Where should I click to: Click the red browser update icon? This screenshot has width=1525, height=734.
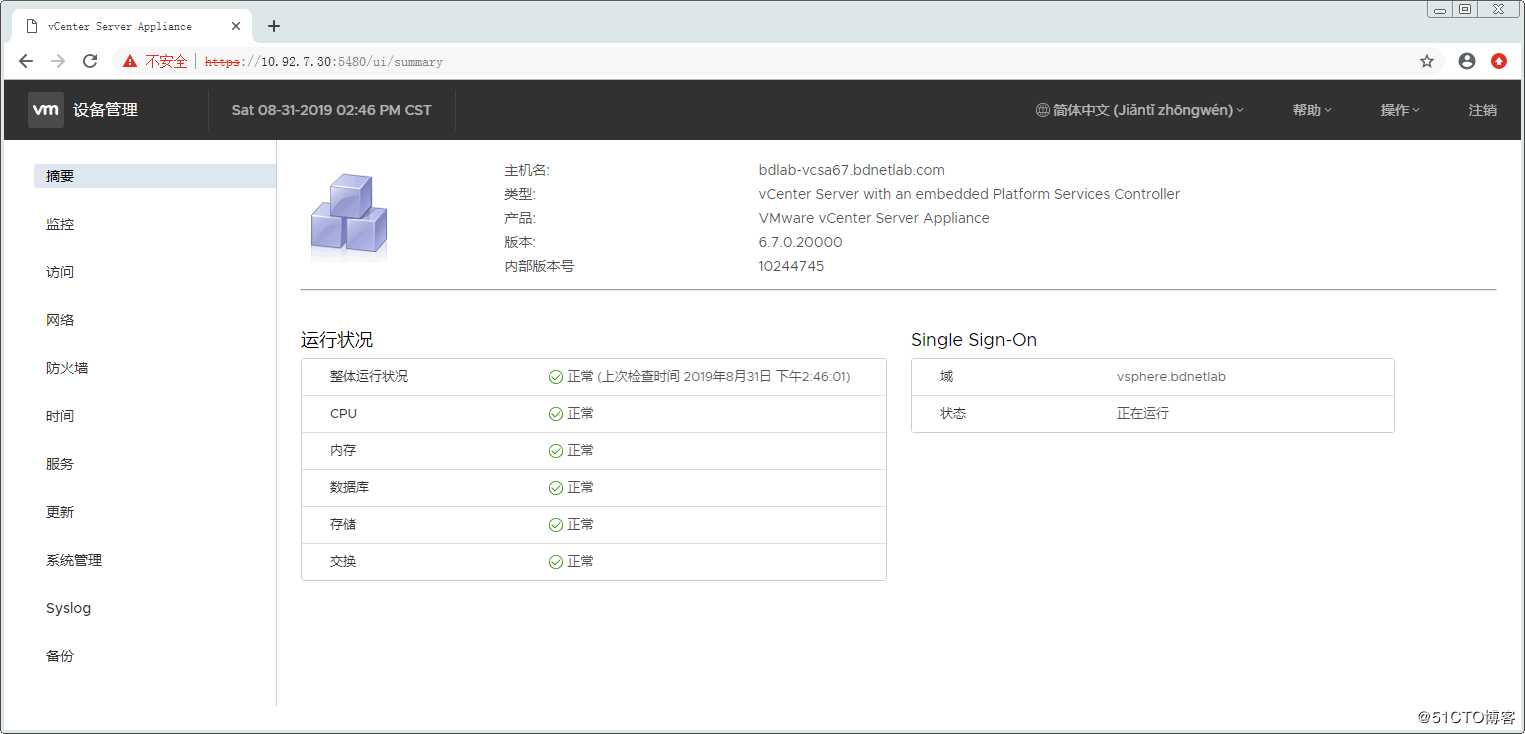(x=1499, y=61)
